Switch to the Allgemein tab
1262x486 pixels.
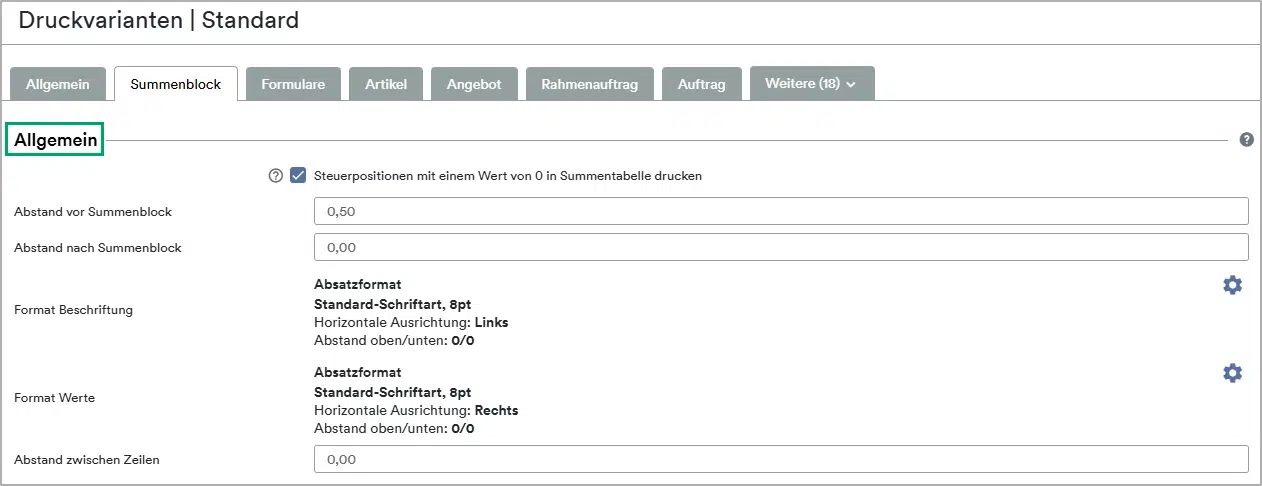point(58,85)
